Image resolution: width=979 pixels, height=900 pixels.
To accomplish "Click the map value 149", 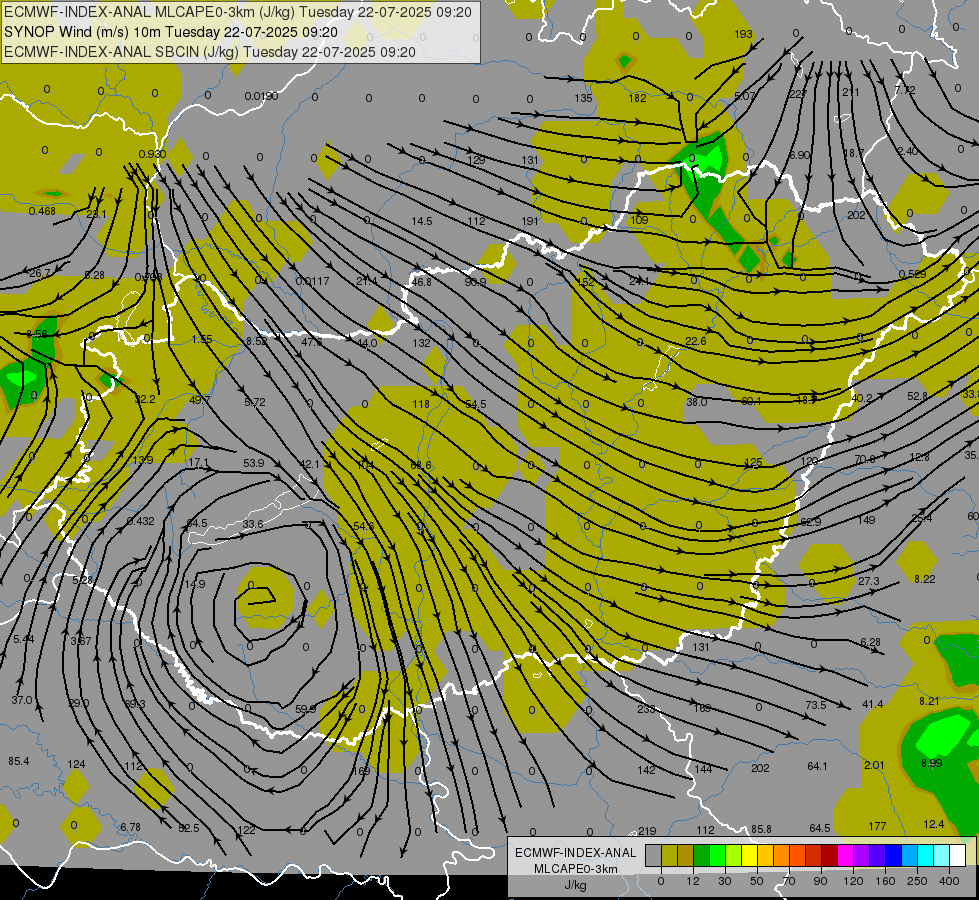I will point(866,520).
